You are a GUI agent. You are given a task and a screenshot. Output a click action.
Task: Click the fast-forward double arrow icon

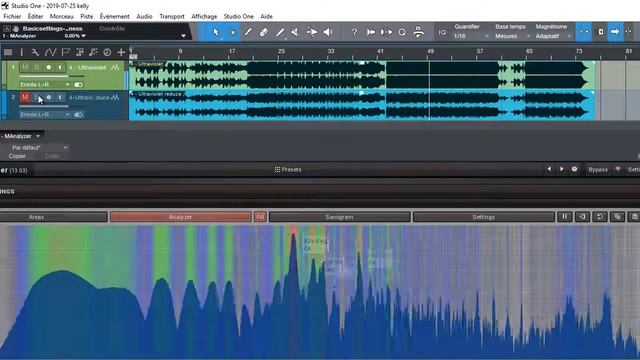click(371, 32)
